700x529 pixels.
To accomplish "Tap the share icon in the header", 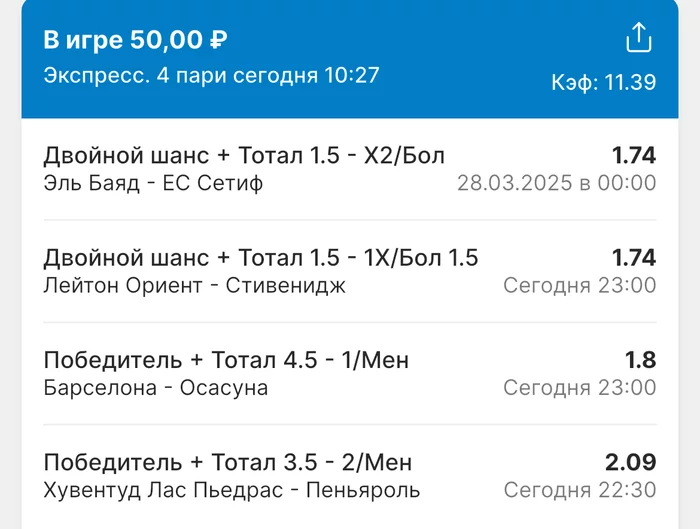I will [638, 39].
